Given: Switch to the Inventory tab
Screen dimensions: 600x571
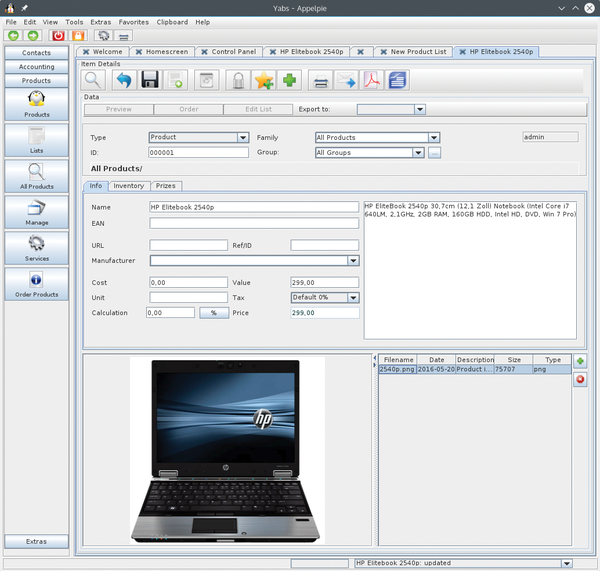Looking at the screenshot, I should 129,186.
